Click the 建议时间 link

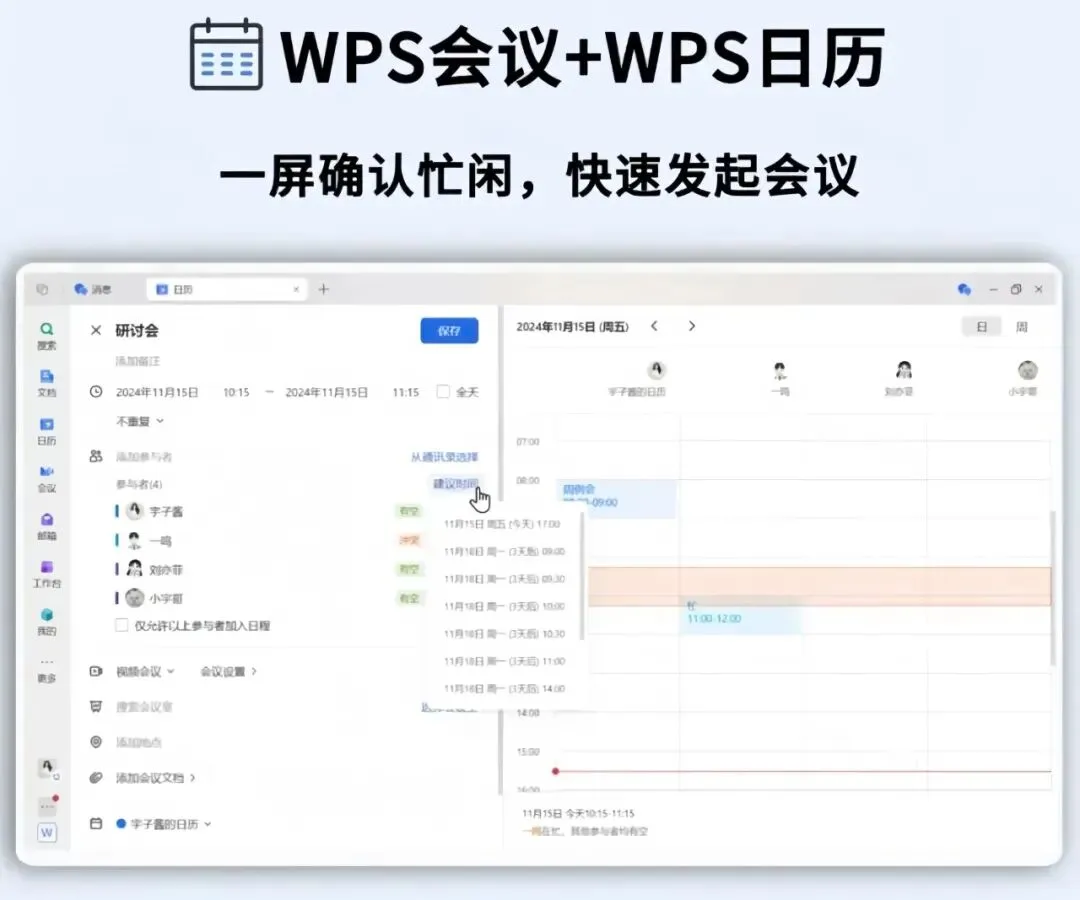coord(455,483)
